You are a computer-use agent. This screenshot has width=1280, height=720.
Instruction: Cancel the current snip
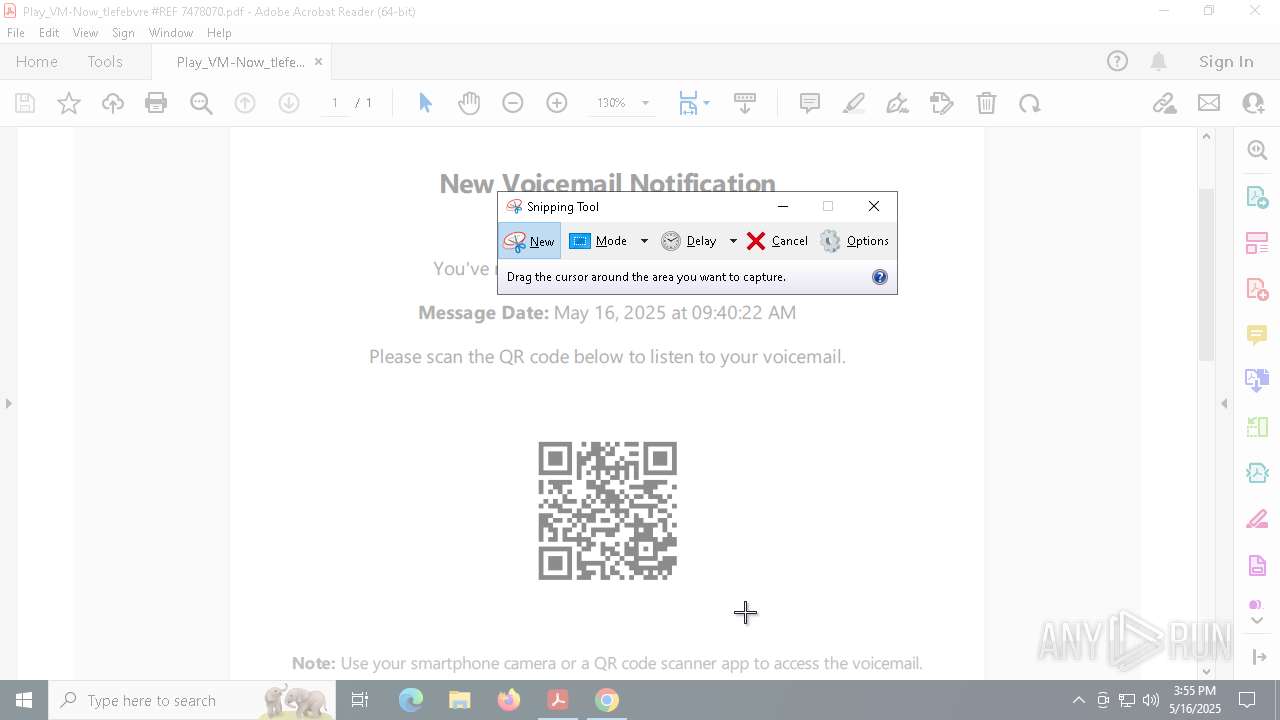click(778, 241)
